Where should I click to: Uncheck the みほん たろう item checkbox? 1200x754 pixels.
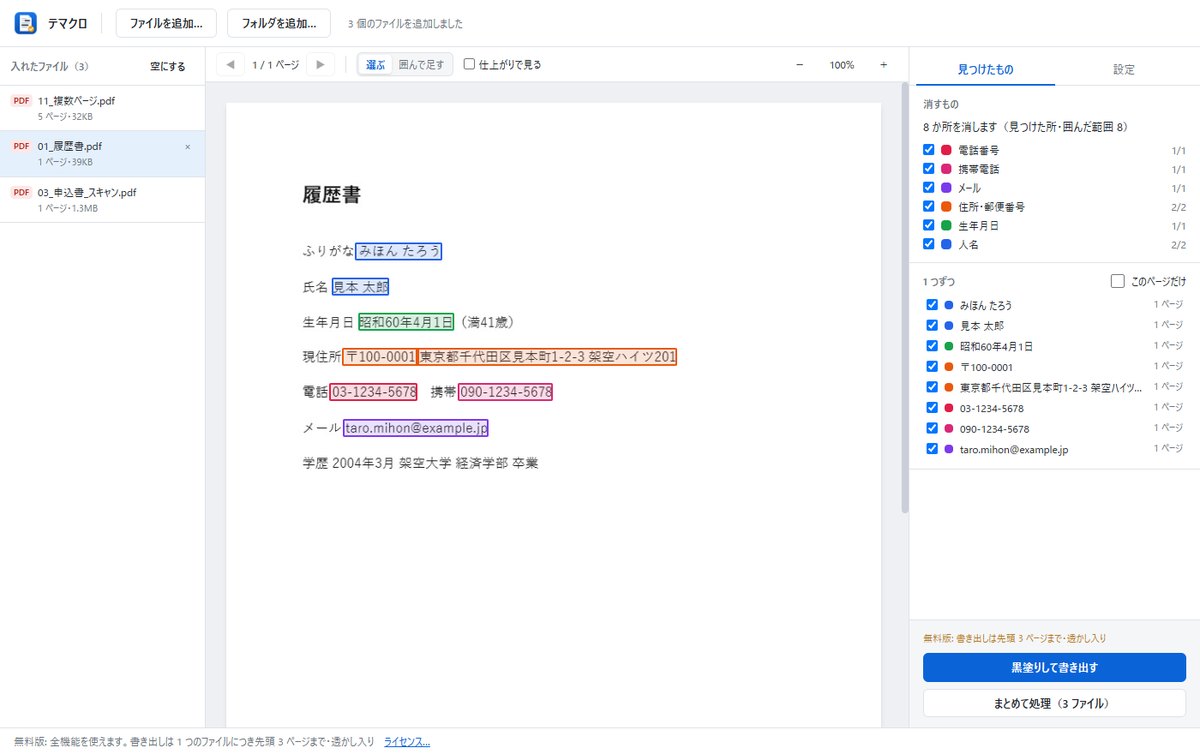(x=932, y=305)
